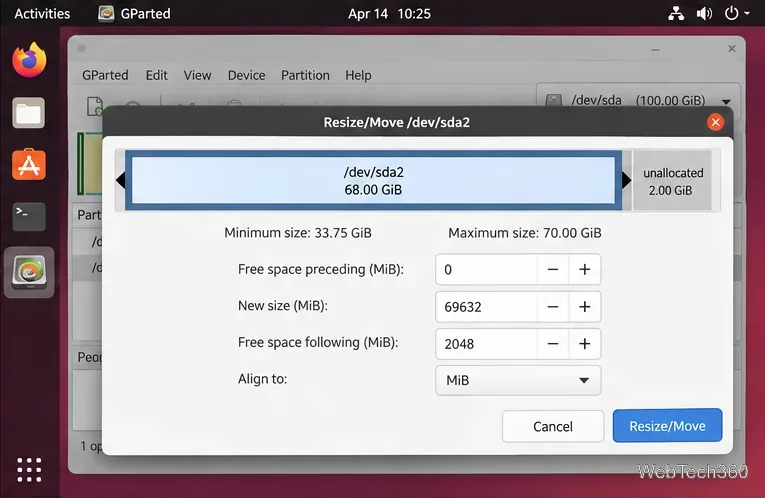Open the clock showing Apr 14 10:25
This screenshot has height=498, width=765.
pos(389,13)
